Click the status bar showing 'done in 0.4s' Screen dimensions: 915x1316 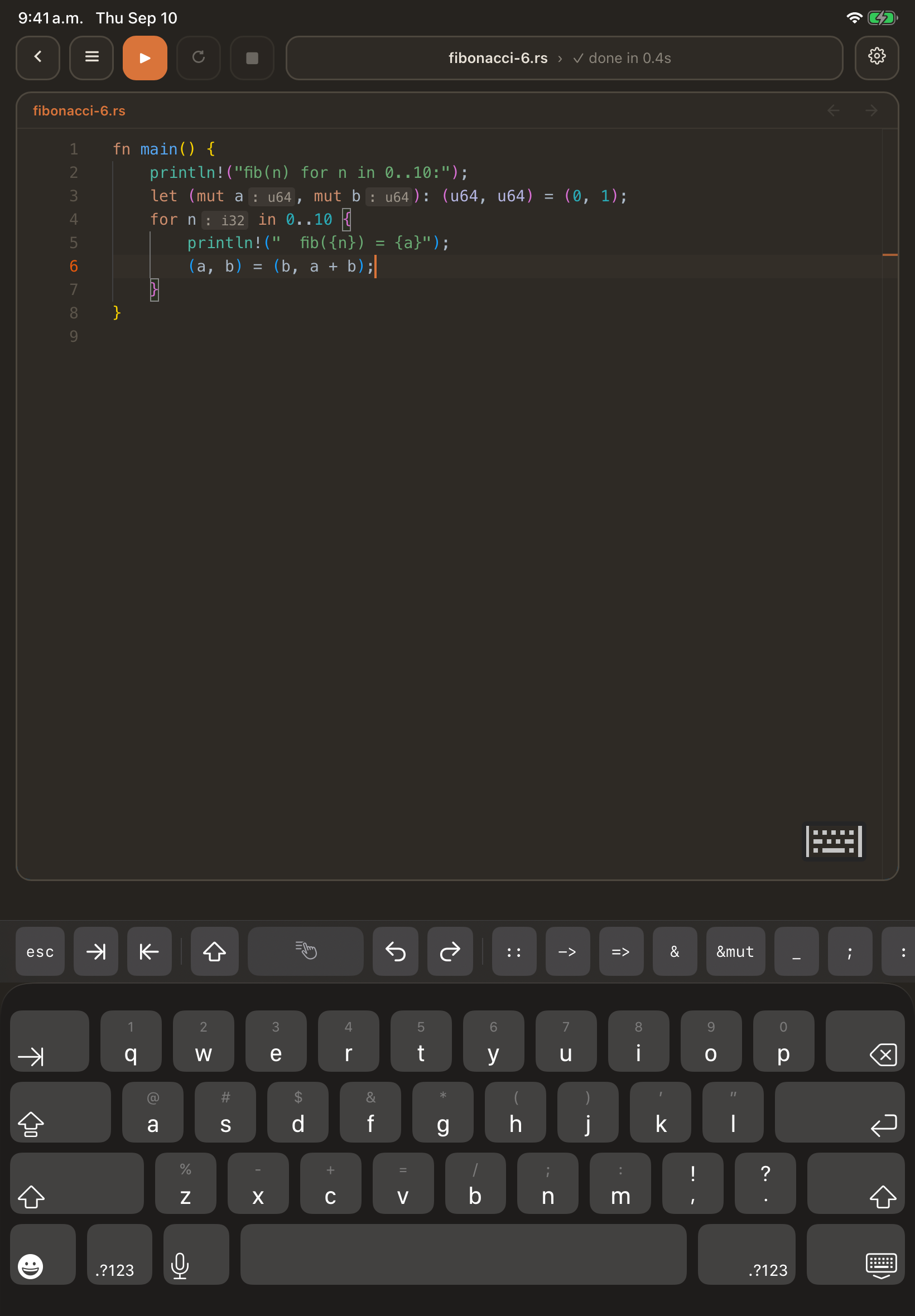point(564,58)
